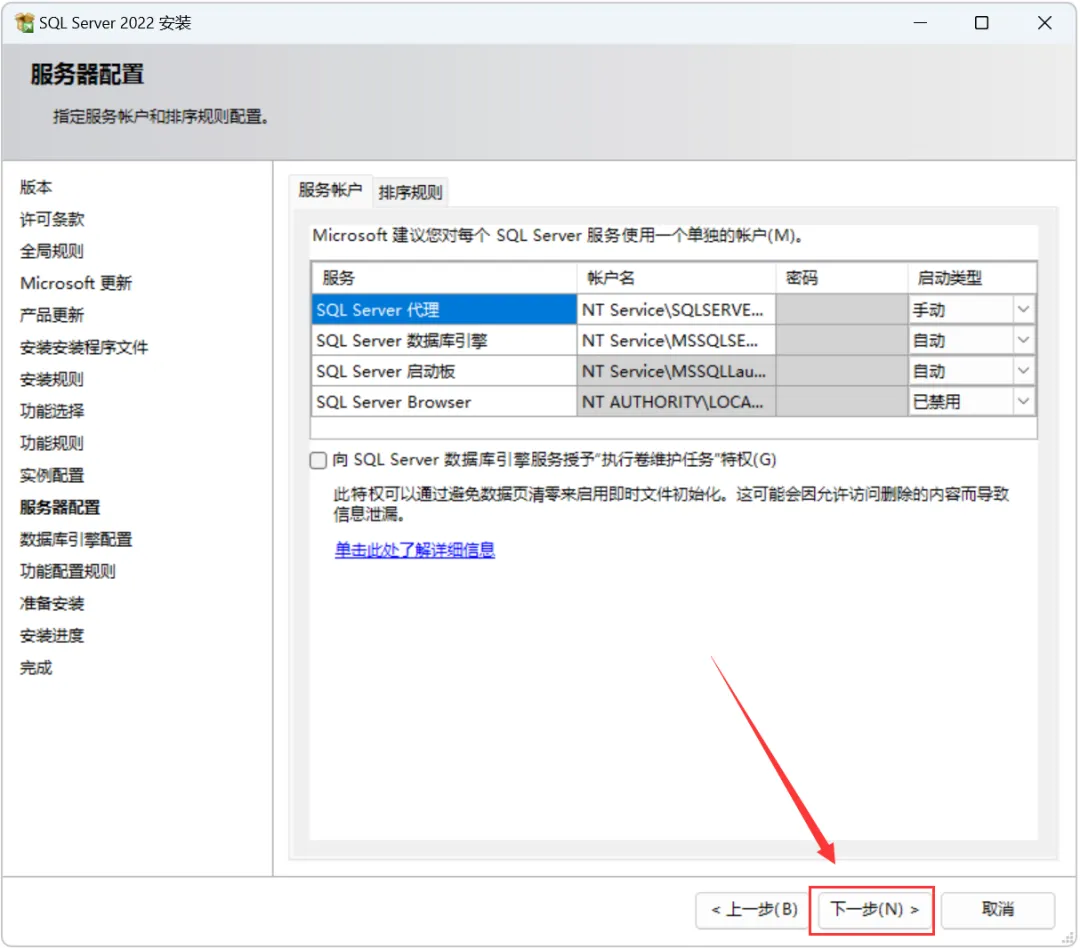Click the 帐户名 column header
Image resolution: width=1080 pixels, height=949 pixels.
coord(676,278)
